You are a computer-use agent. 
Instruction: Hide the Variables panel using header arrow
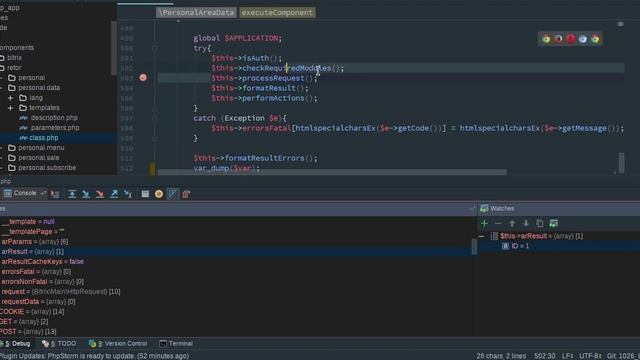click(x=472, y=209)
